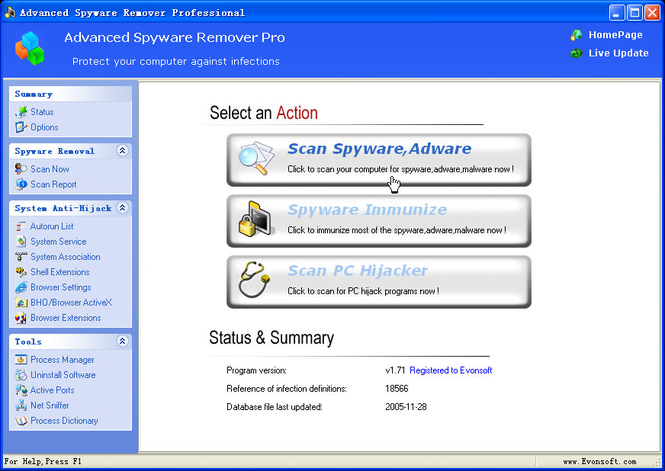This screenshot has width=665, height=471.
Task: Click the Browser Extensions icon
Action: 21,318
